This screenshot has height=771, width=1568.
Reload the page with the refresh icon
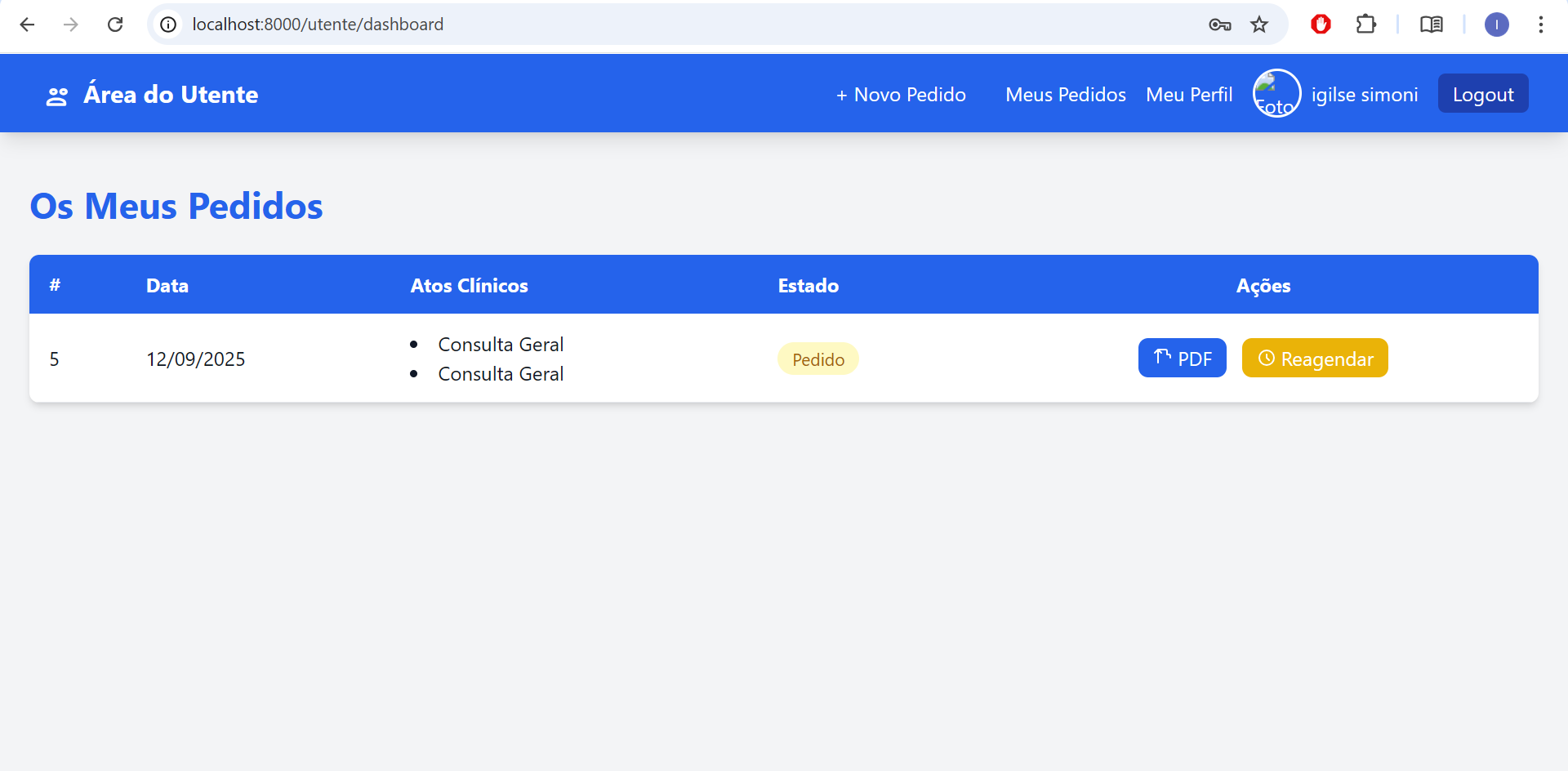[115, 25]
